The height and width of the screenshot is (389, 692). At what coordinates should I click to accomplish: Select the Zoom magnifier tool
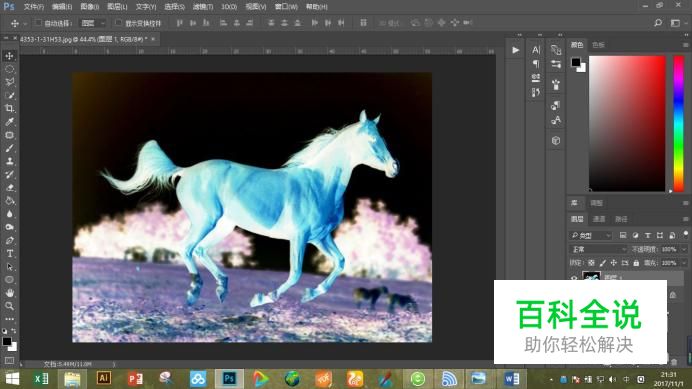point(9,306)
